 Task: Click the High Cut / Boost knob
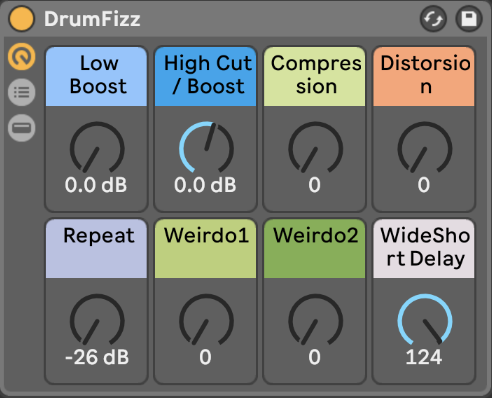[x=206, y=147]
